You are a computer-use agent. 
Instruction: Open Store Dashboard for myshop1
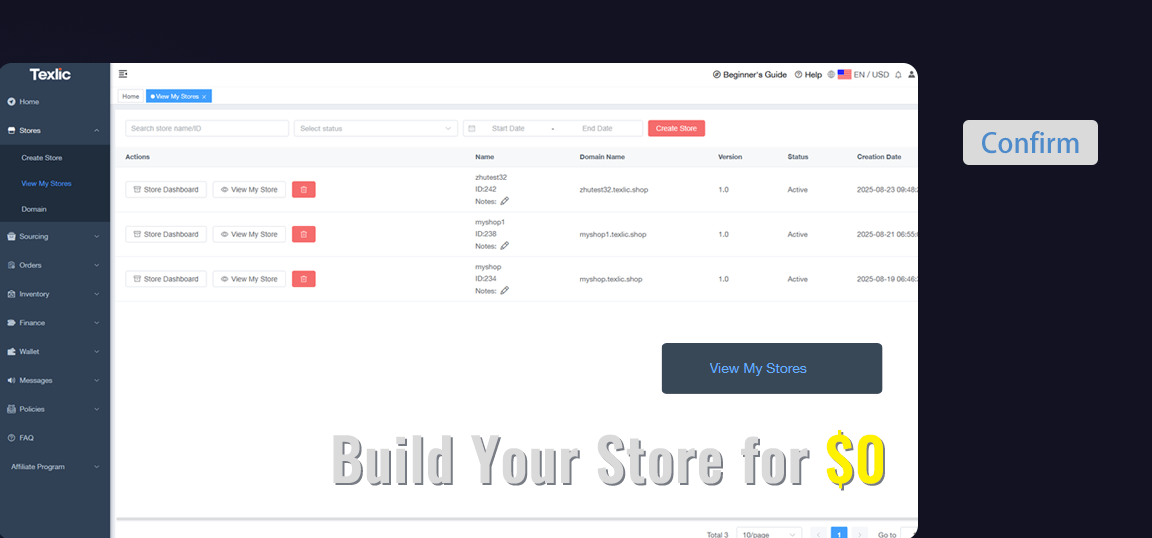tap(166, 234)
